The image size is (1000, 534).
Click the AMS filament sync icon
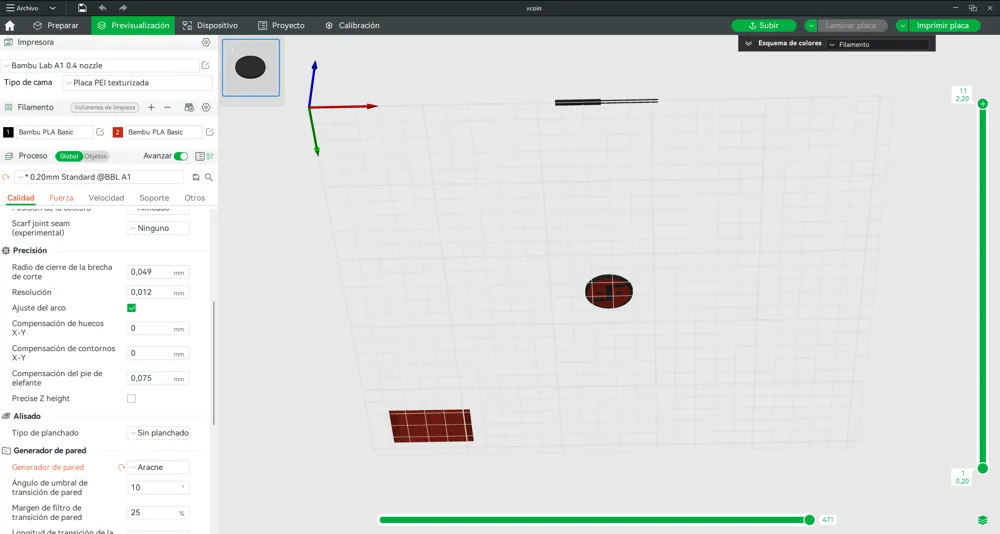189,107
